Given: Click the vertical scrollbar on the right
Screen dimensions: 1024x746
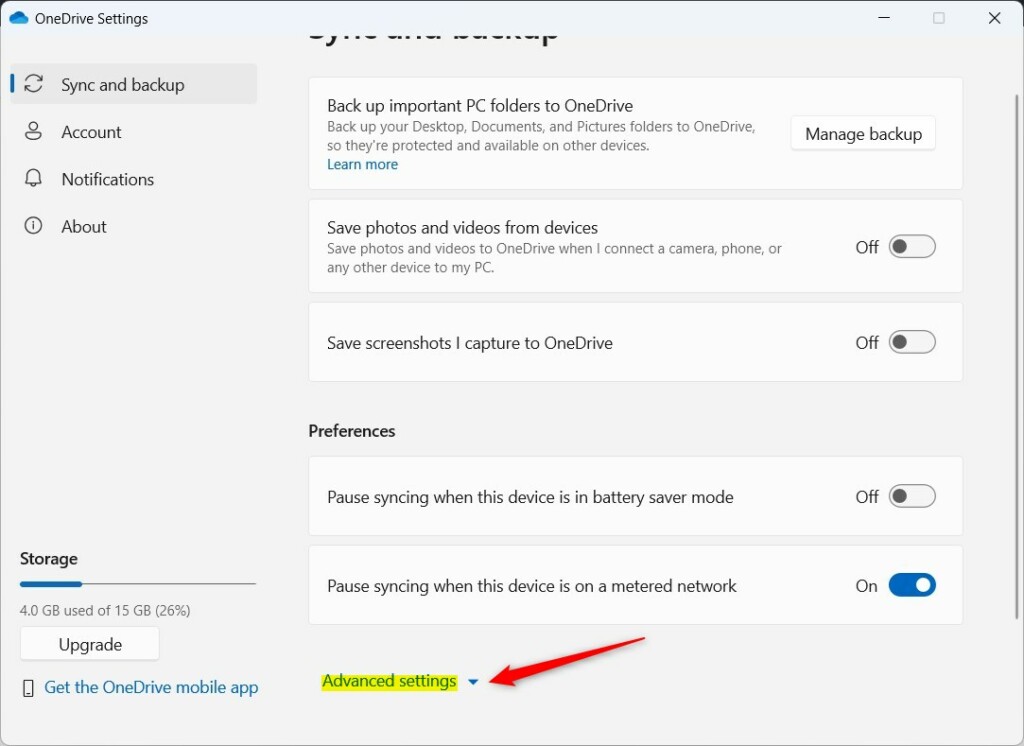Looking at the screenshot, I should [1016, 357].
